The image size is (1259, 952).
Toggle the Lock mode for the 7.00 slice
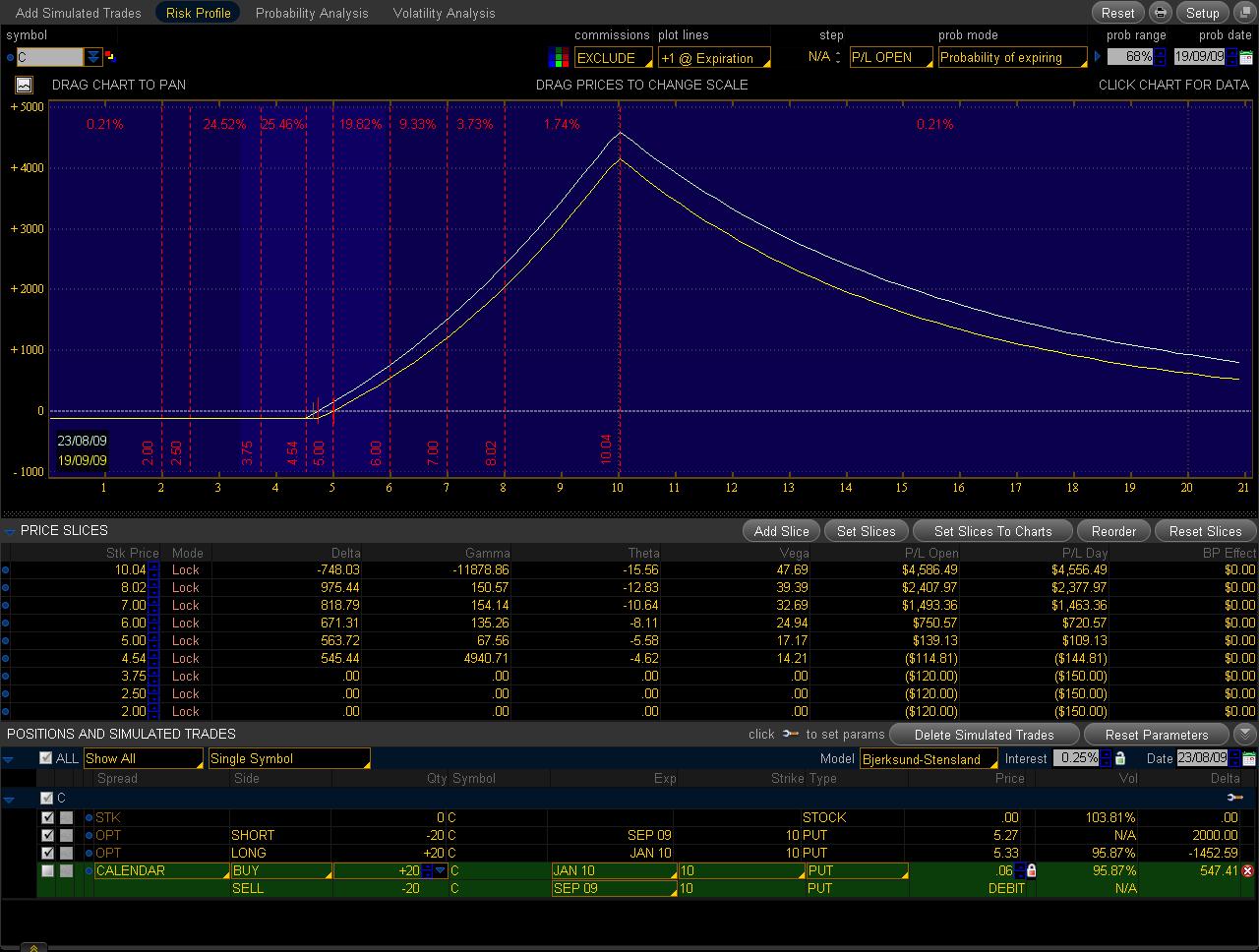[x=185, y=605]
